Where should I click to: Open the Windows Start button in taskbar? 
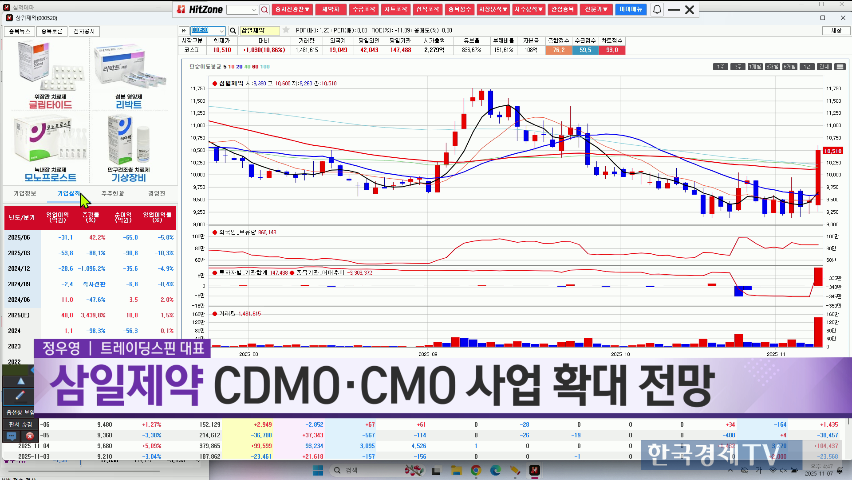tap(320, 468)
